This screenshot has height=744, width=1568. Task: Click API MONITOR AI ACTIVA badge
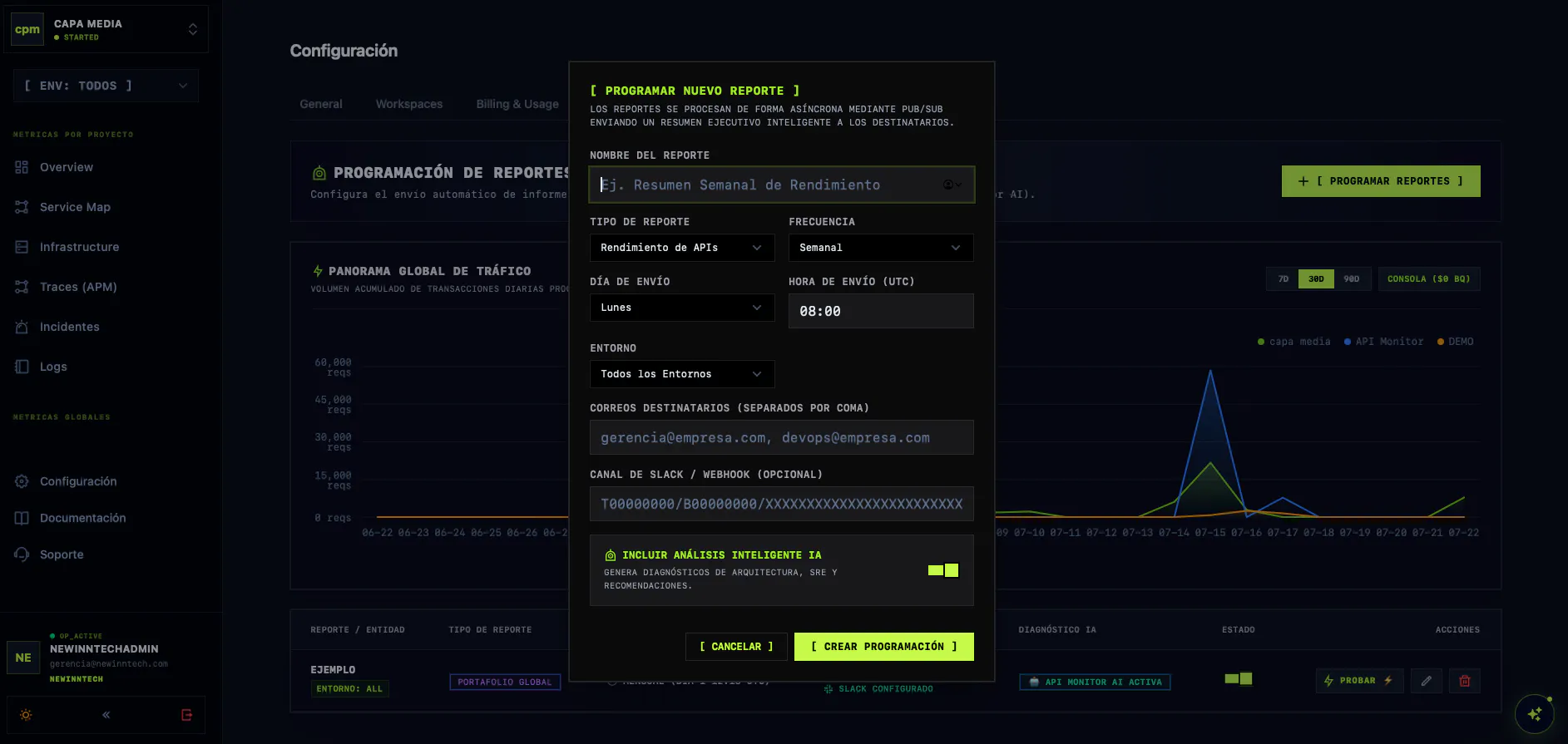tap(1095, 682)
